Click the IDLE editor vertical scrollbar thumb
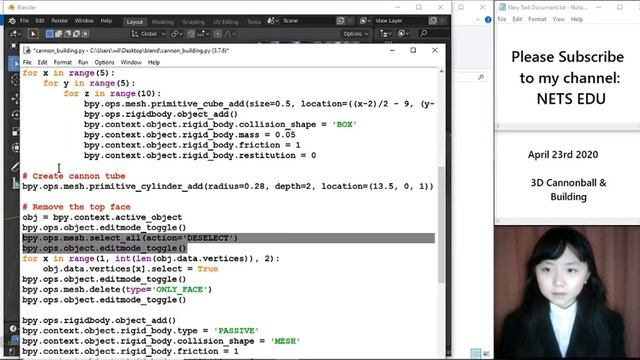The height and width of the screenshot is (360, 640). click(x=441, y=224)
